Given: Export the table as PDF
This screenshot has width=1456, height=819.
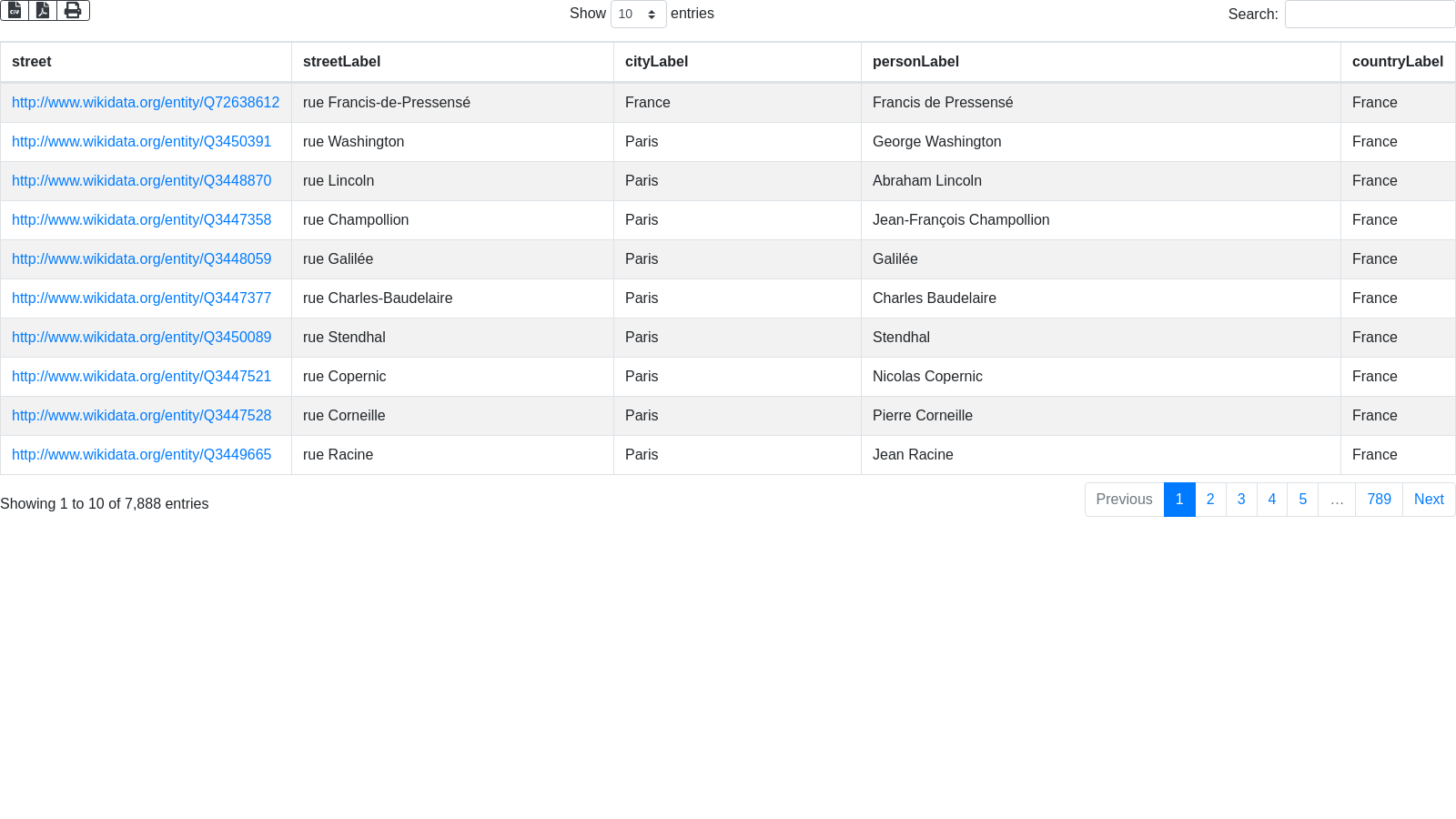Looking at the screenshot, I should point(43,11).
